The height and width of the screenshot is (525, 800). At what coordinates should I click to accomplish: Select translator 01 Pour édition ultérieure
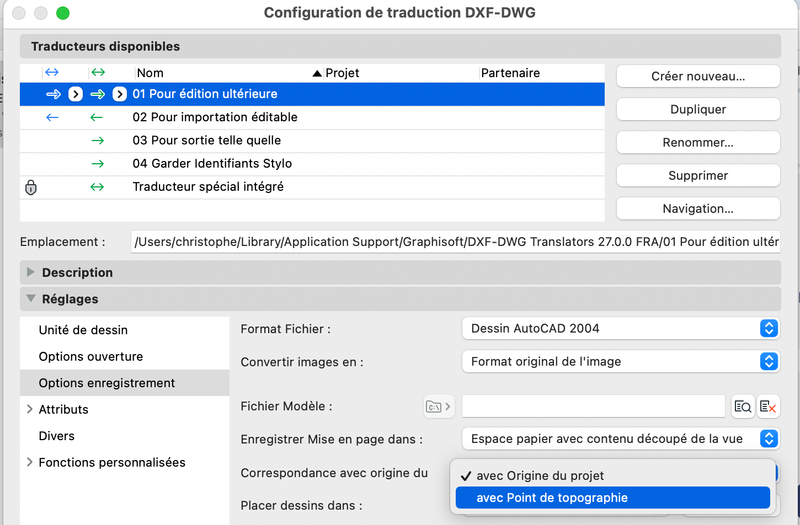pos(312,94)
